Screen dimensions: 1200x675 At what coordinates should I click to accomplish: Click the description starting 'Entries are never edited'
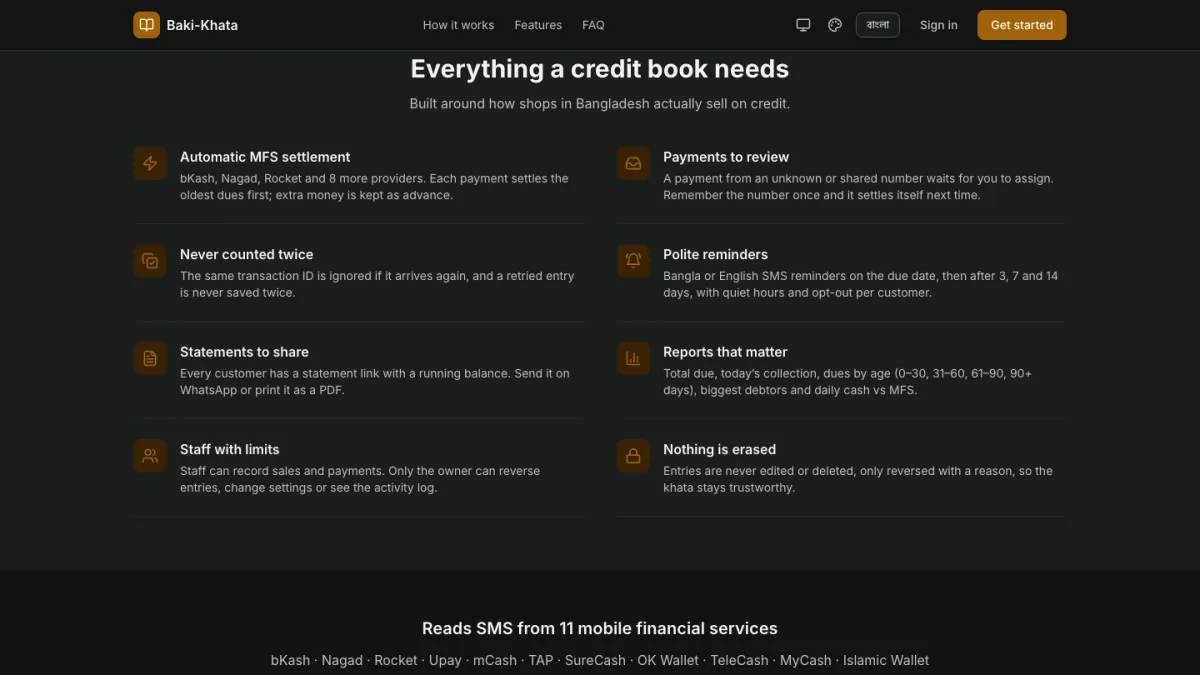(858, 479)
